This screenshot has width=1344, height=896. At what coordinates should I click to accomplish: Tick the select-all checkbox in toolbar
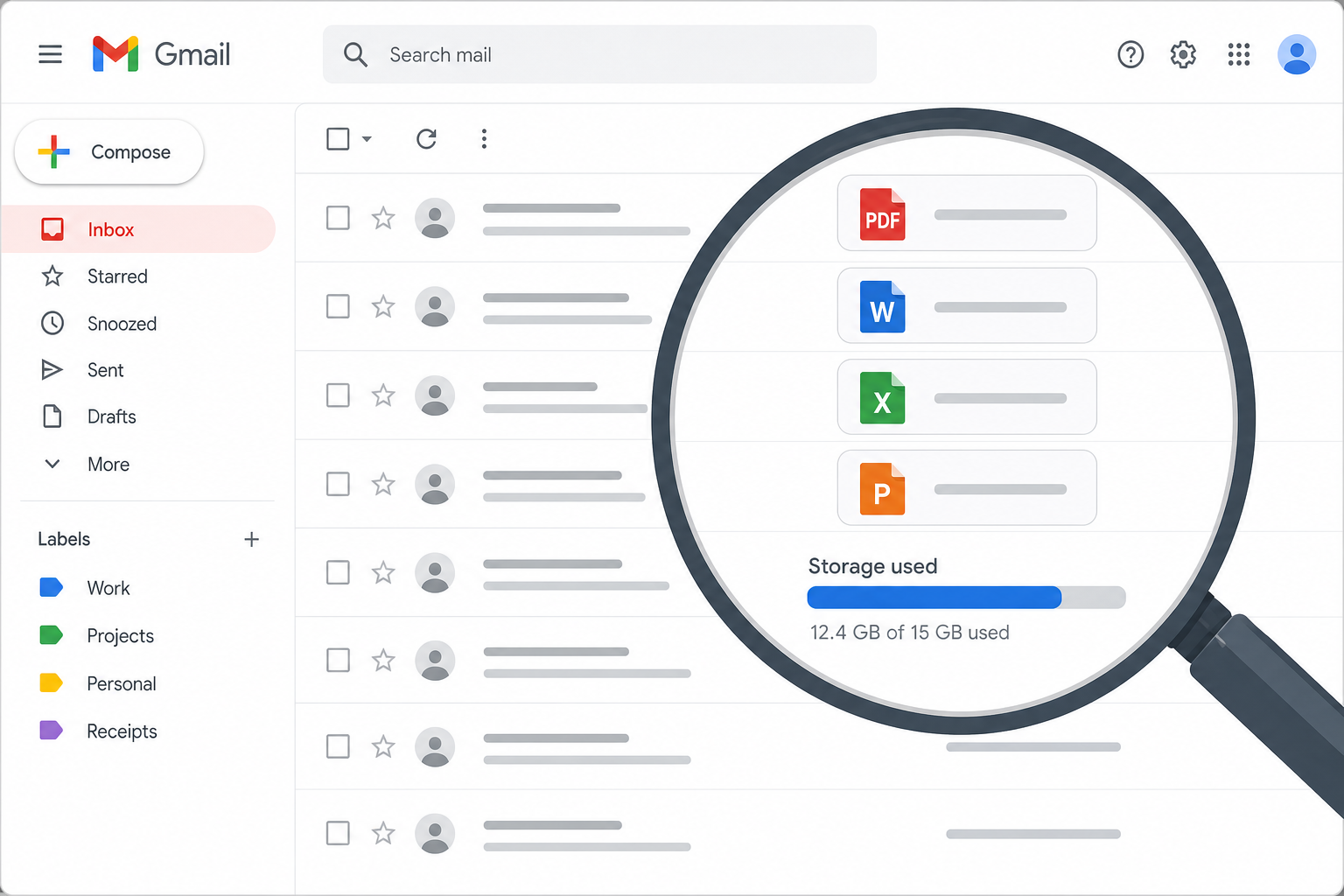coord(338,138)
